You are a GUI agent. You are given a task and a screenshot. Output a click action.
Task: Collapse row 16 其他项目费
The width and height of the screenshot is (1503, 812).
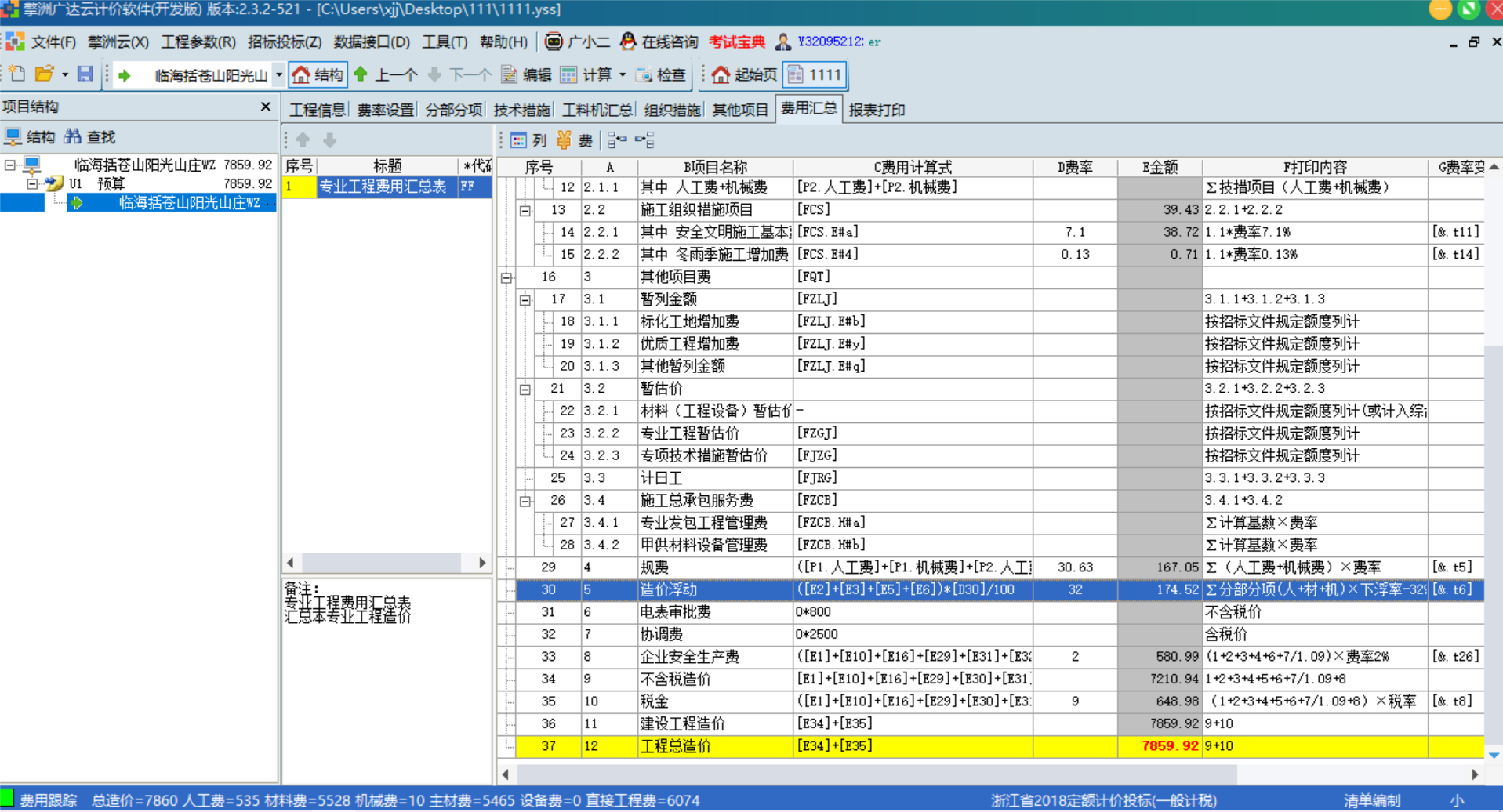[506, 277]
